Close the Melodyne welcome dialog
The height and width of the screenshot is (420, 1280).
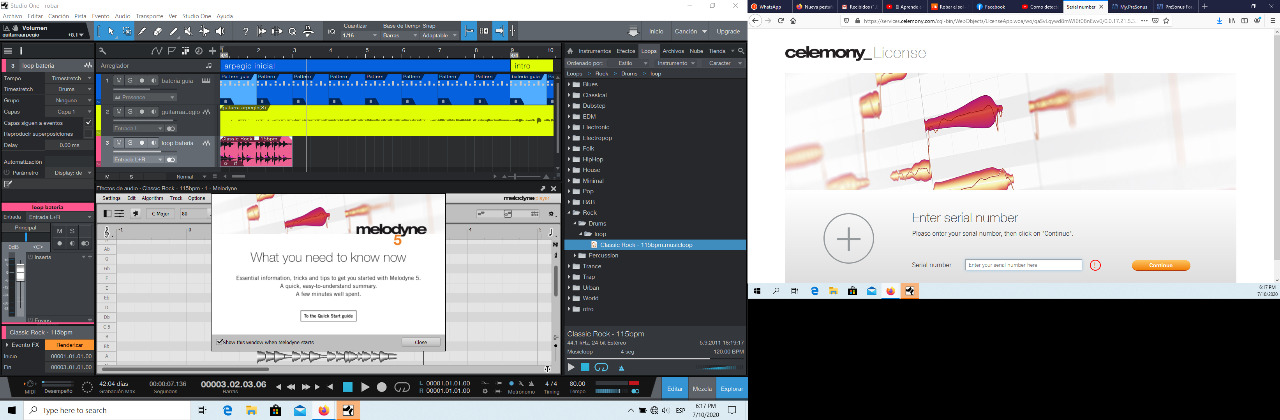421,342
